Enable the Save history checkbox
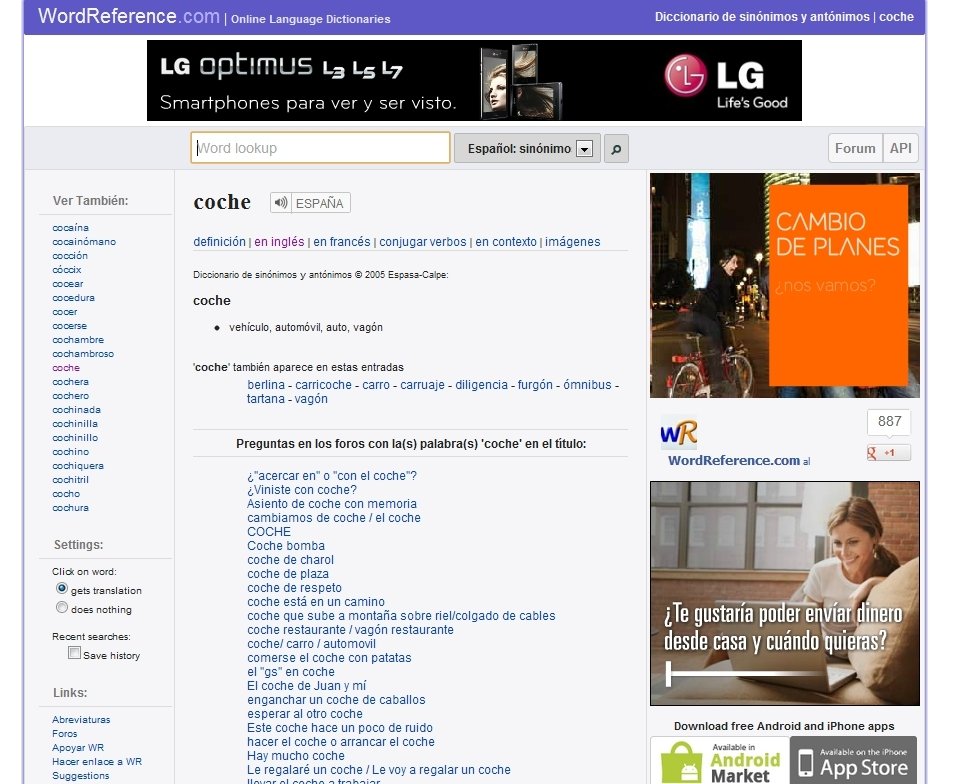The width and height of the screenshot is (963, 784). pyautogui.click(x=74, y=653)
